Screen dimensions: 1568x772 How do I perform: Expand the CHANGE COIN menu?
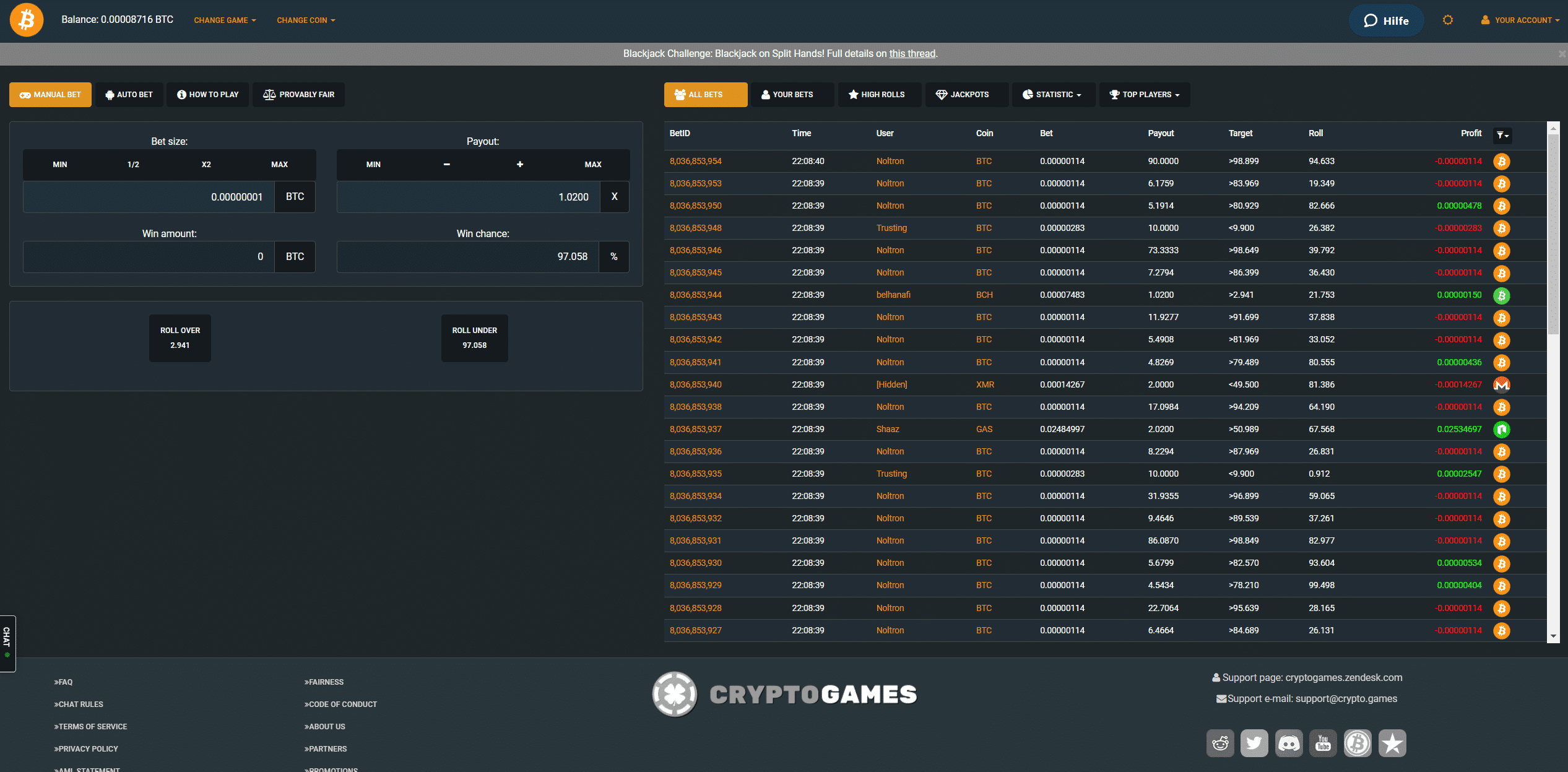306,20
